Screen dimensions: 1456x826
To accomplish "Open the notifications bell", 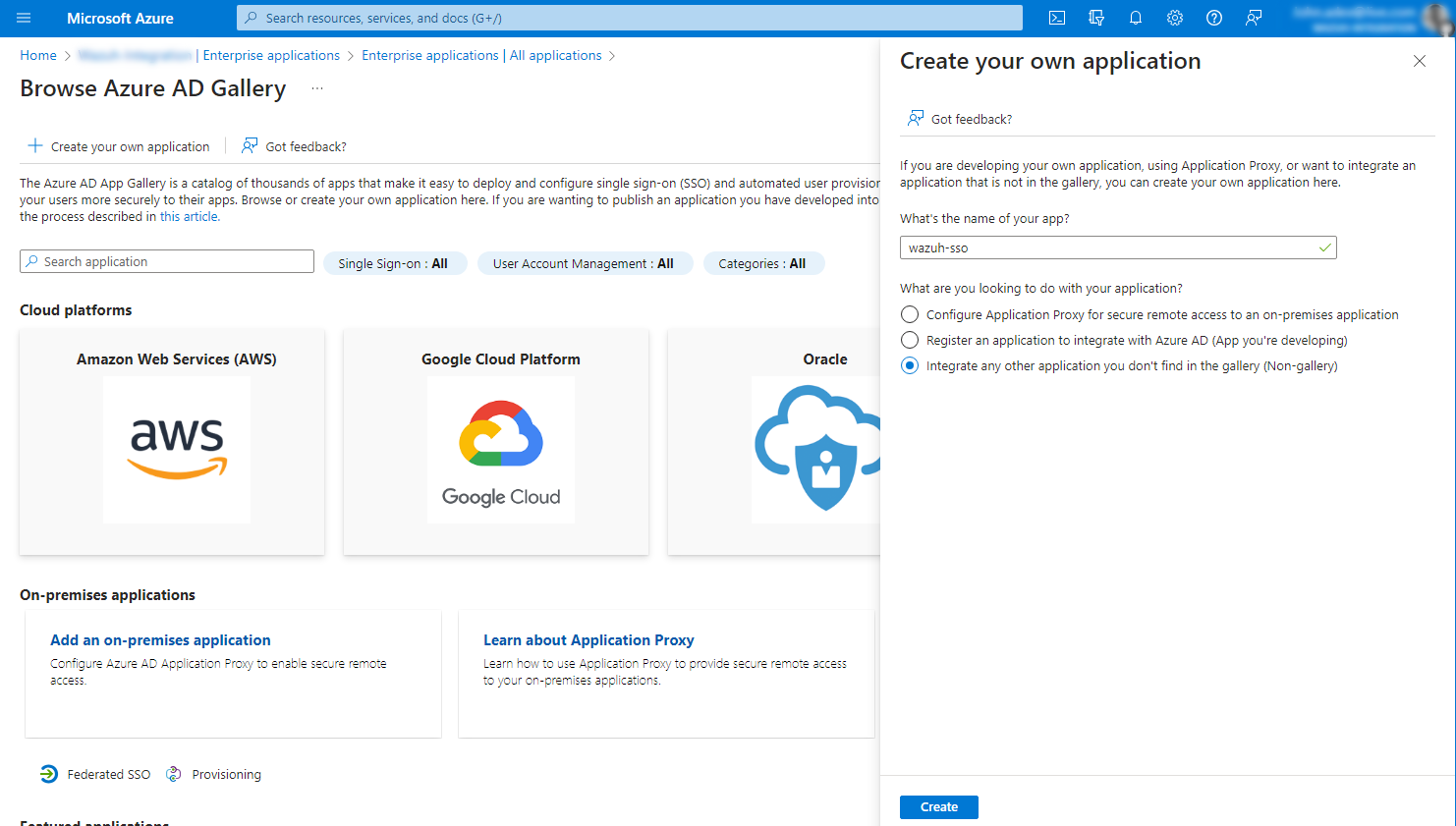I will point(1136,18).
